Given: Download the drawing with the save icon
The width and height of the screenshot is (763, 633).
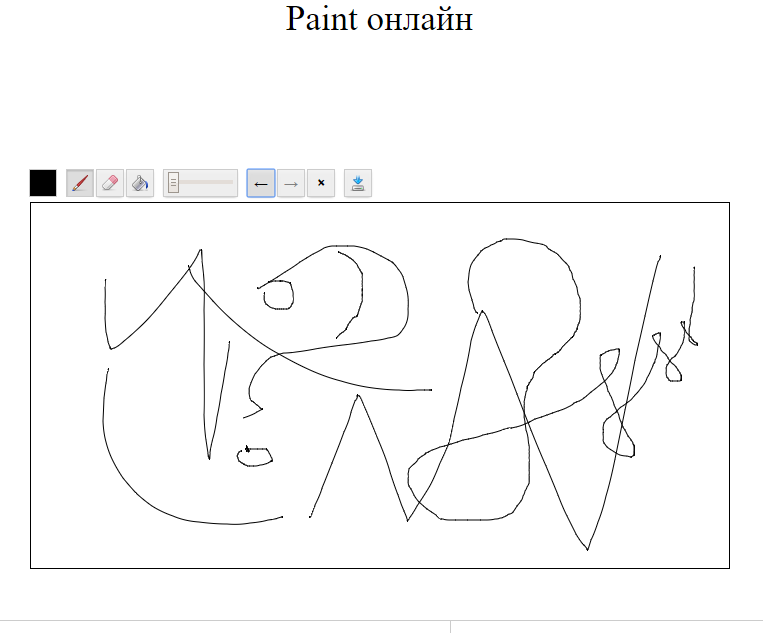Looking at the screenshot, I should [358, 183].
